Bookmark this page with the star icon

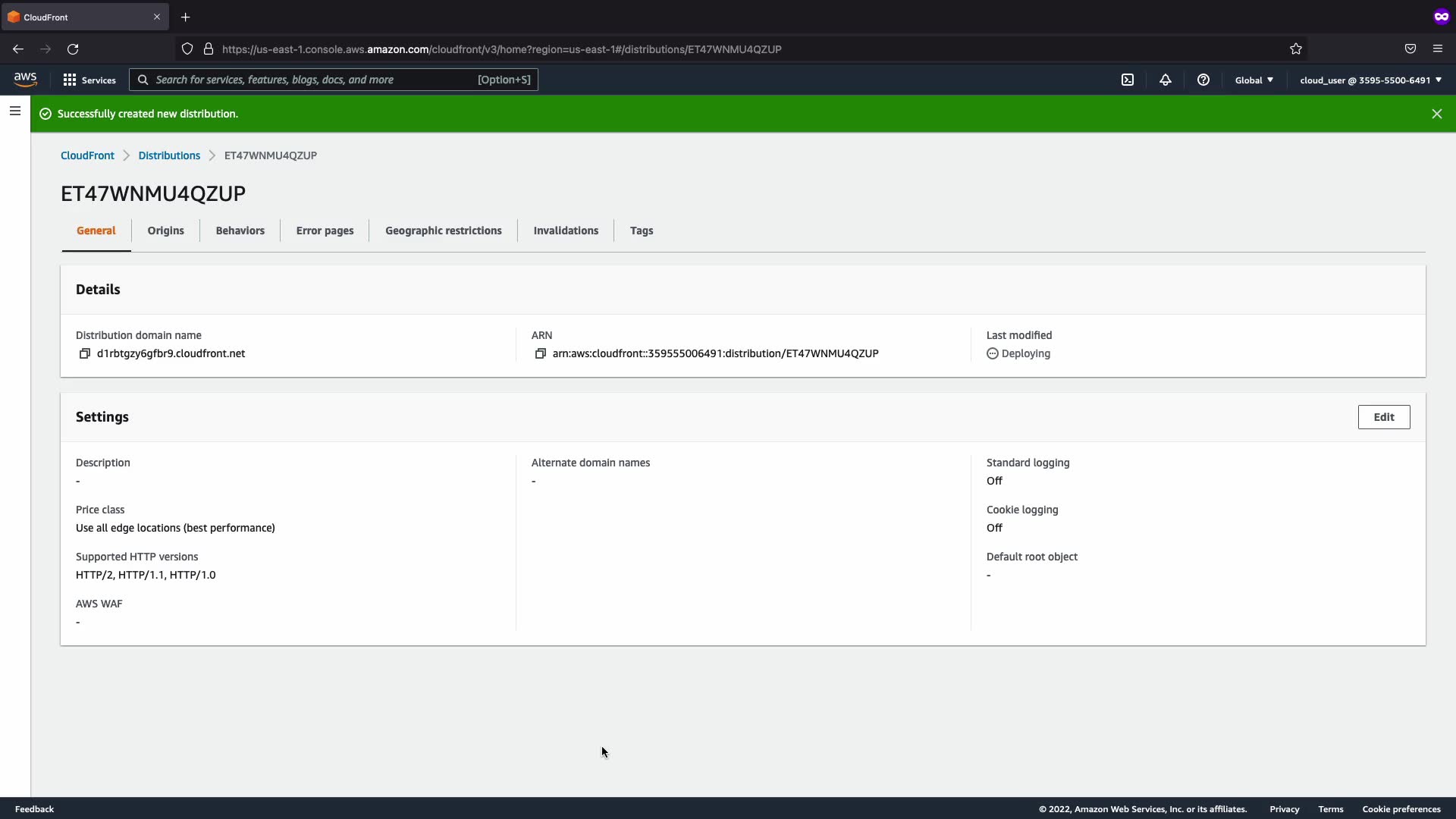1296,49
